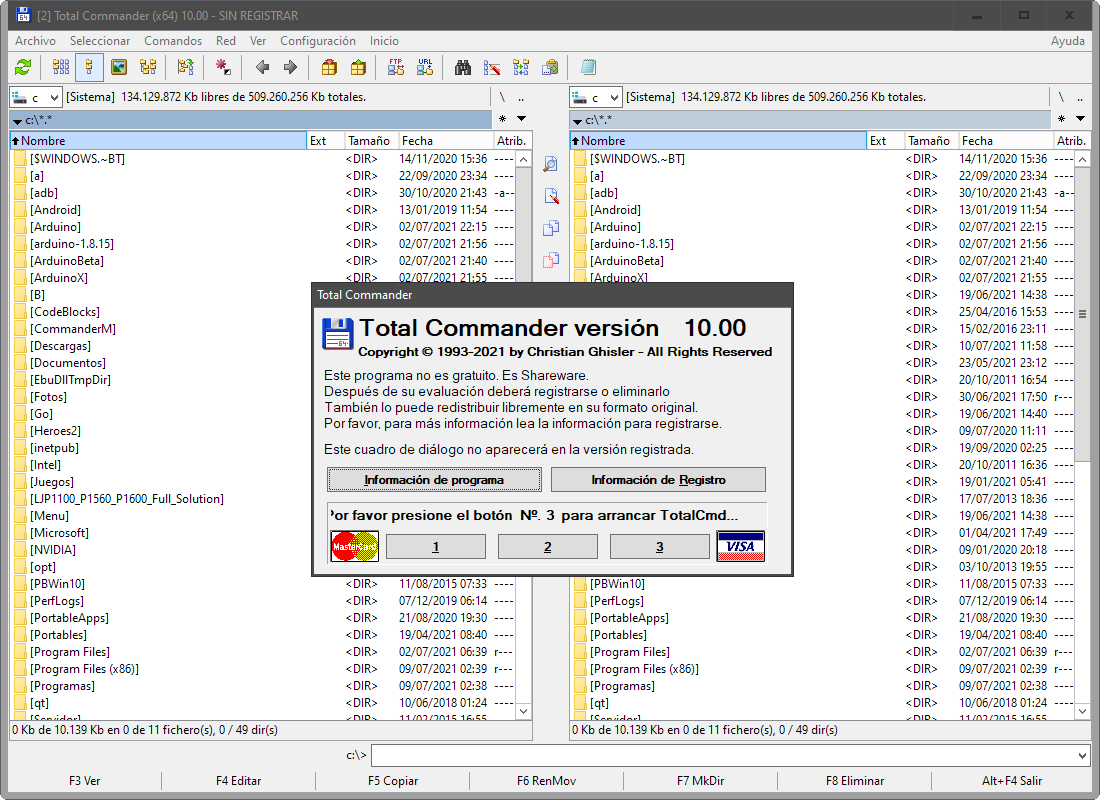
Task: Click the F8 Eliminar button
Action: [x=854, y=780]
